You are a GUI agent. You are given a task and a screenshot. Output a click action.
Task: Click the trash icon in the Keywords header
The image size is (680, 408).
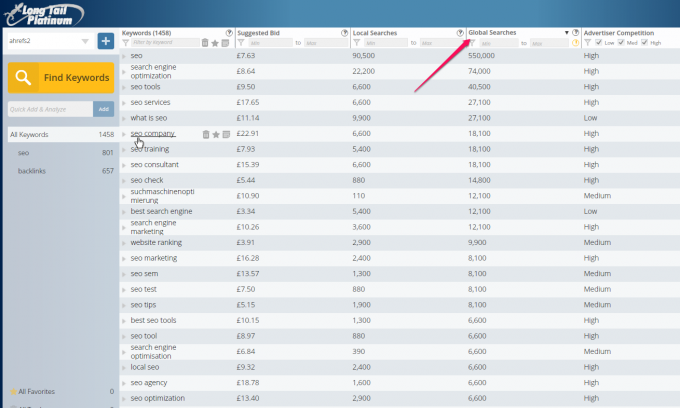coord(205,42)
